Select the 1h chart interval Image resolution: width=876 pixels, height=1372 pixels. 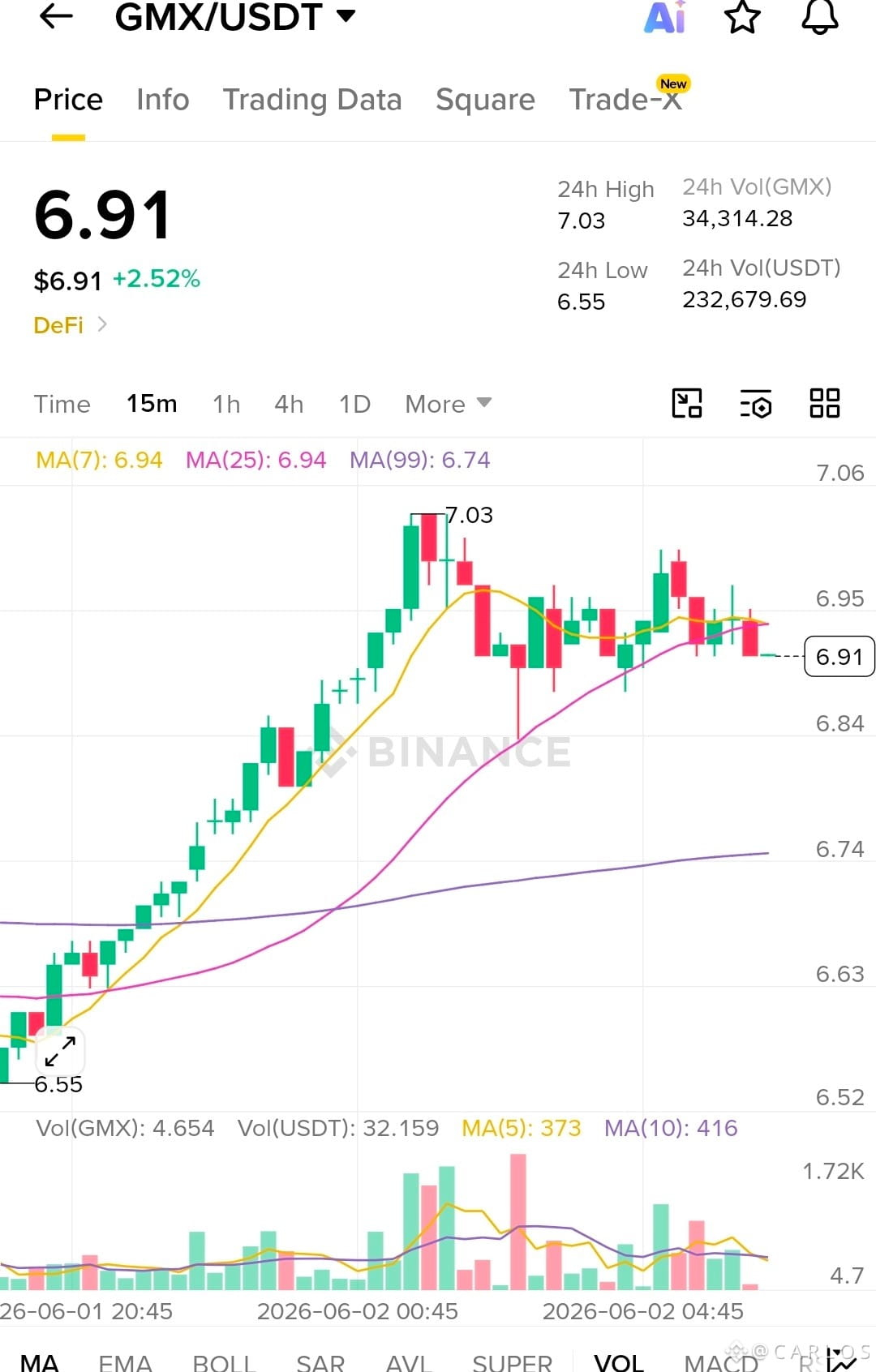[226, 404]
